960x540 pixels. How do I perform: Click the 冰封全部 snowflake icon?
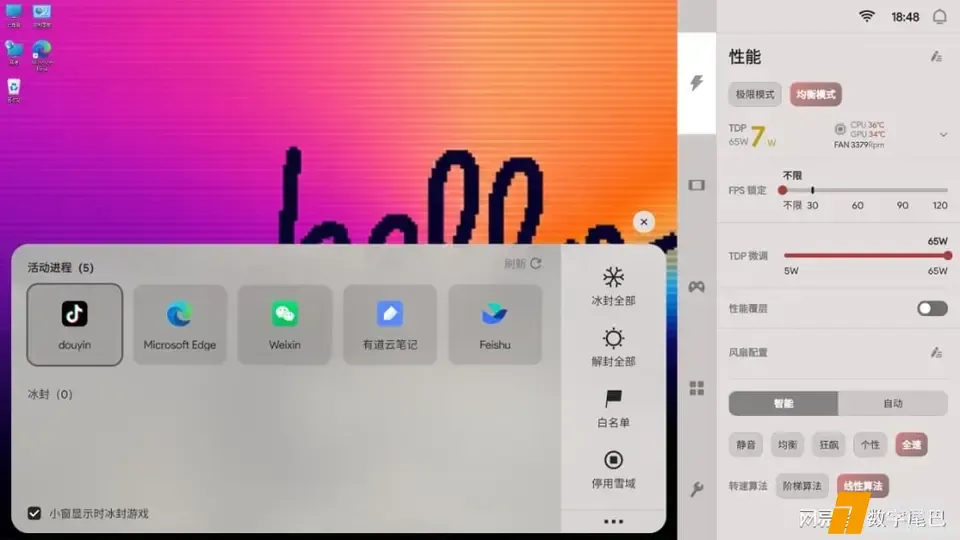[x=613, y=277]
